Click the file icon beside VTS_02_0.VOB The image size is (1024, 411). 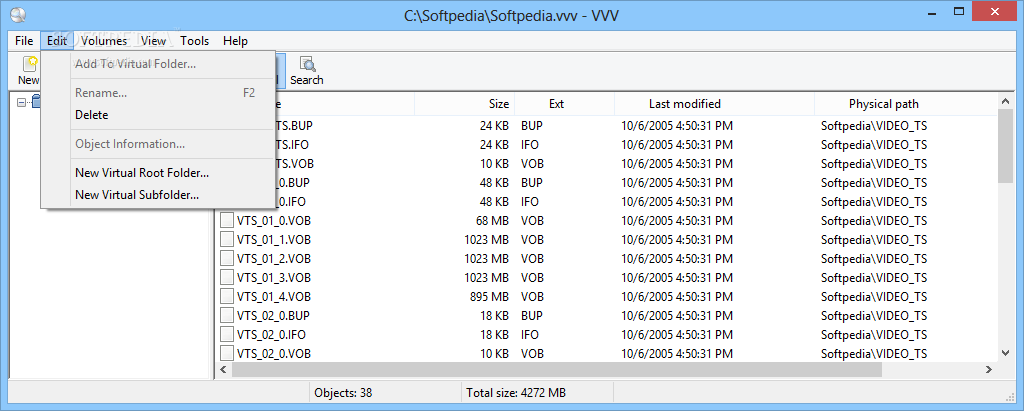coord(227,353)
